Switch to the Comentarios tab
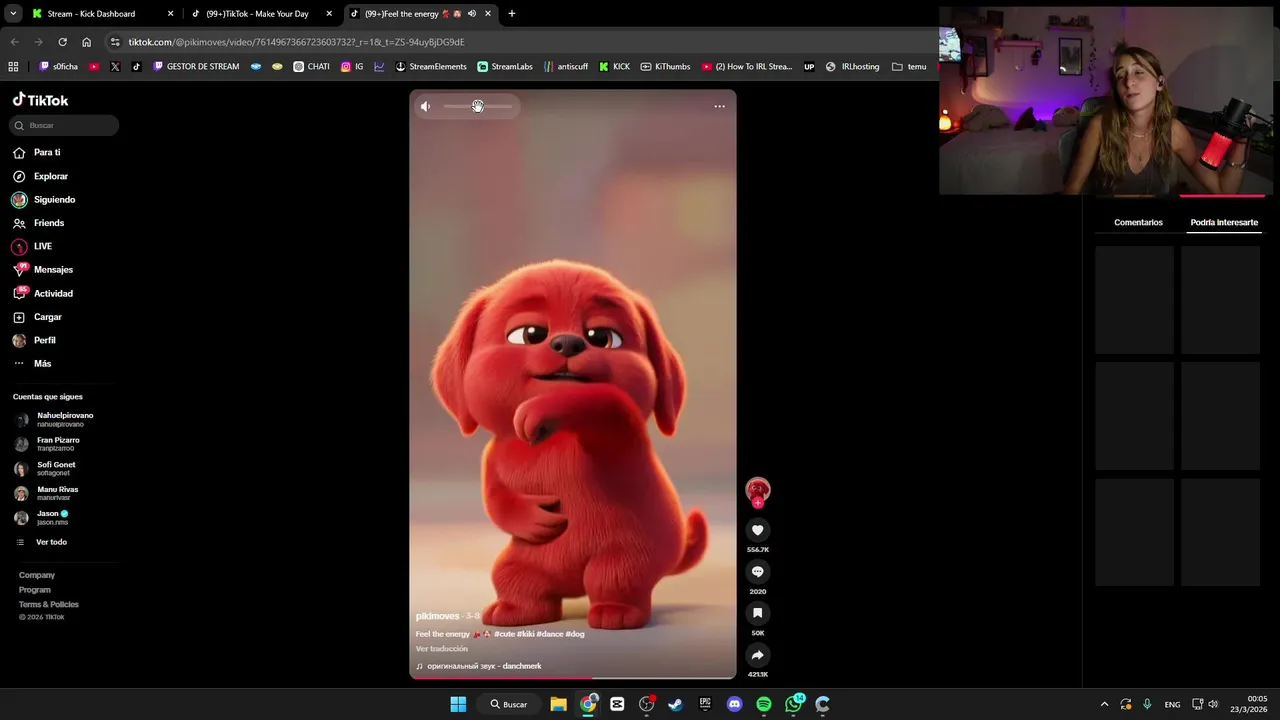 (1138, 222)
